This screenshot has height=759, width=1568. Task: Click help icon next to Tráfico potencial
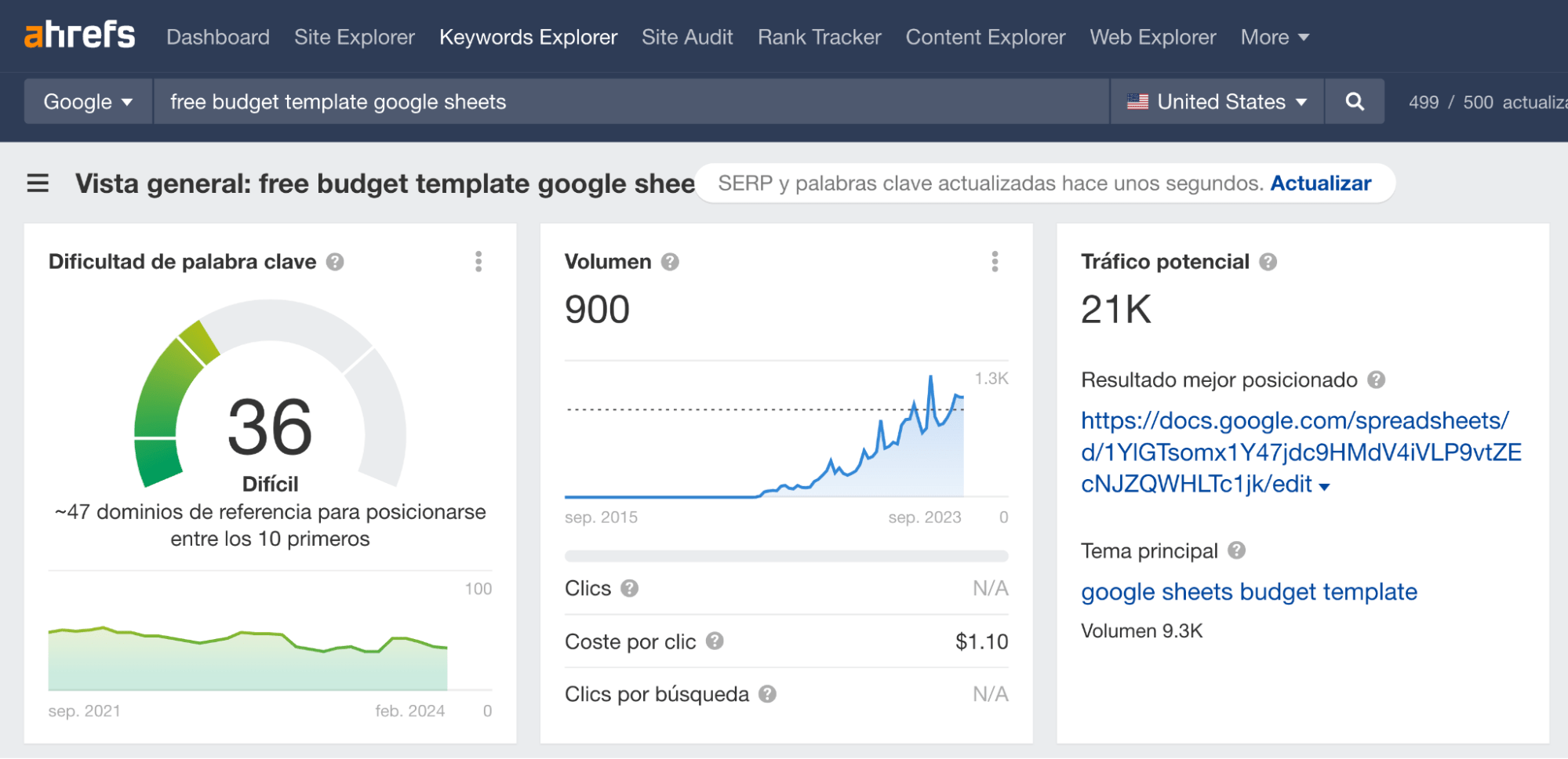1268,262
